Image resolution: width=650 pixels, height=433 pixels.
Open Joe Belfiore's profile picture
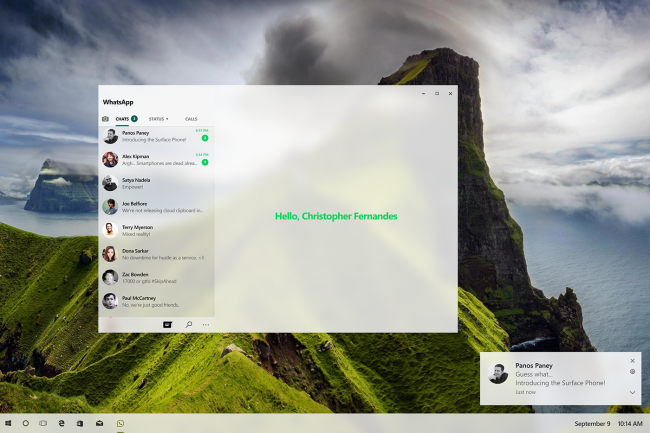(110, 207)
